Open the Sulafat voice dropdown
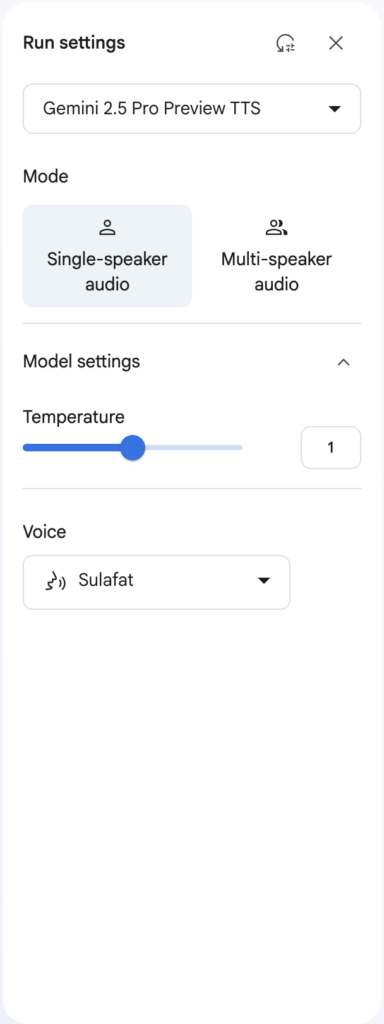The height and width of the screenshot is (1024, 384). (x=157, y=582)
